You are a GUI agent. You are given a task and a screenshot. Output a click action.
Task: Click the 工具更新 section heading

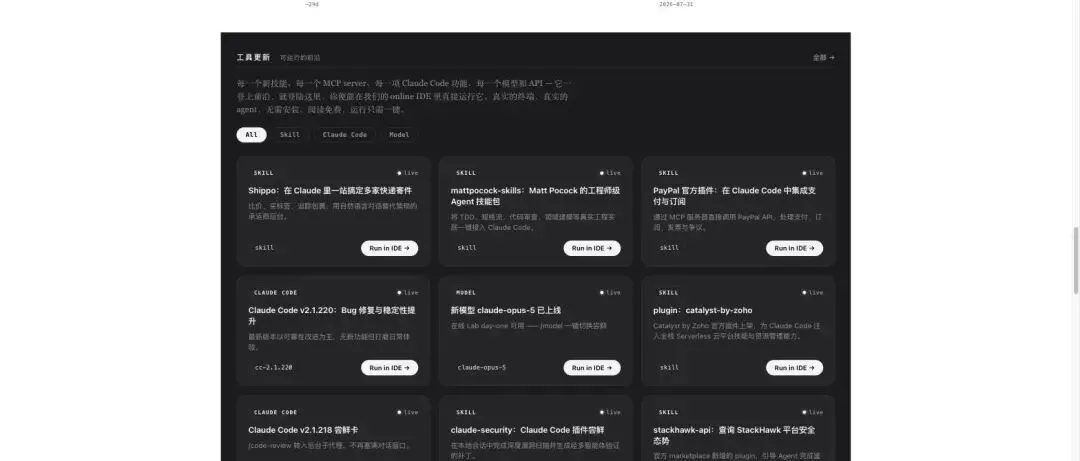tap(253, 58)
